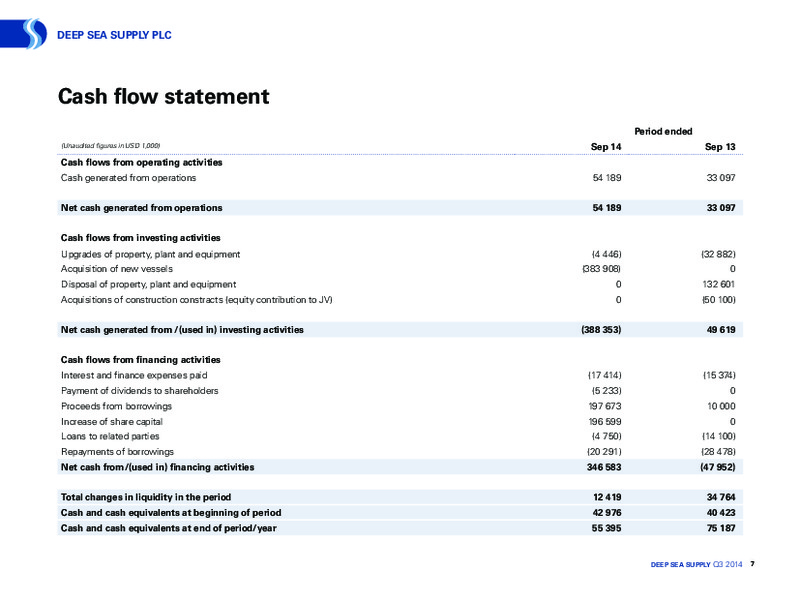This screenshot has height=600, width=800.
Task: Click Cash flows from investing activities heading
Action: point(140,238)
